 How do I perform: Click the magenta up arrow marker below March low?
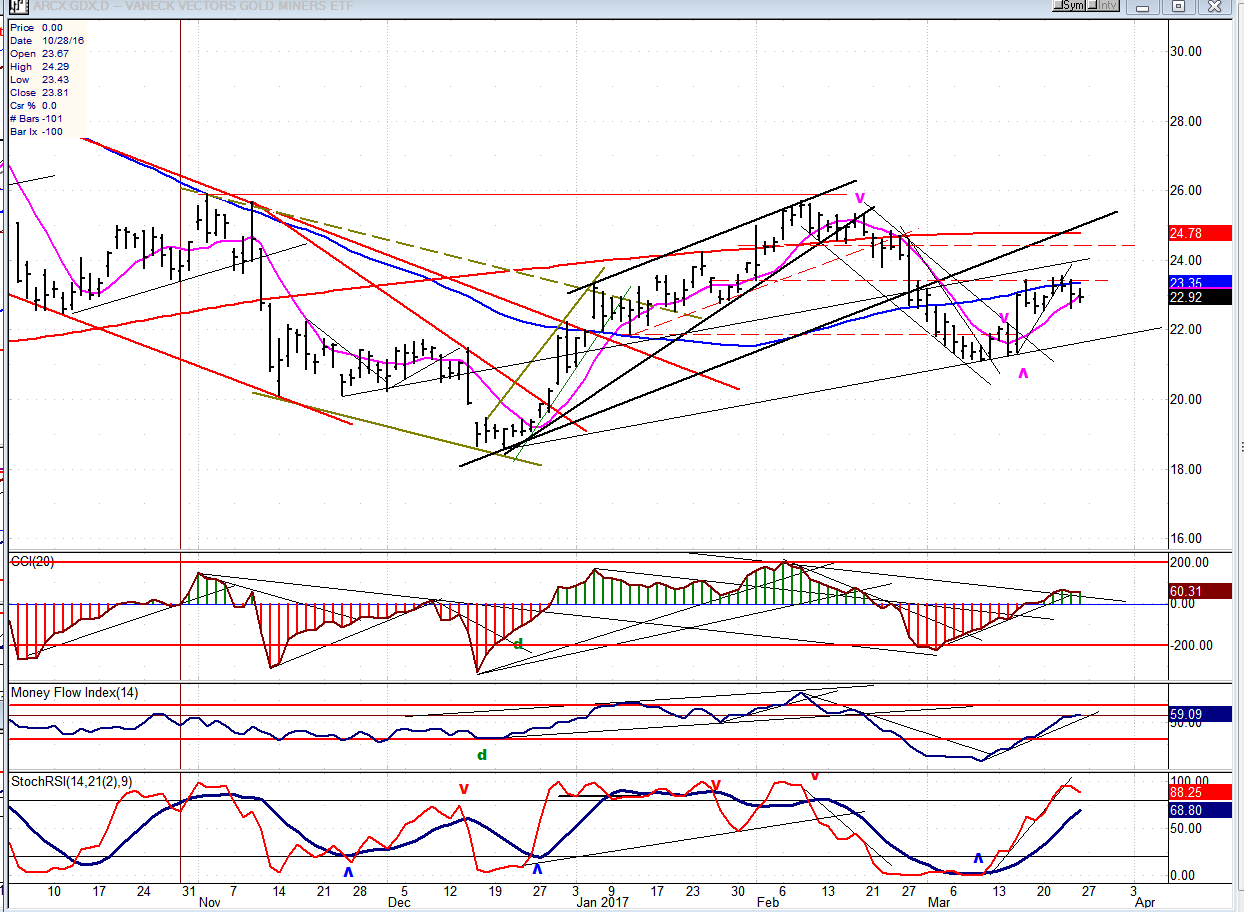pos(1022,373)
